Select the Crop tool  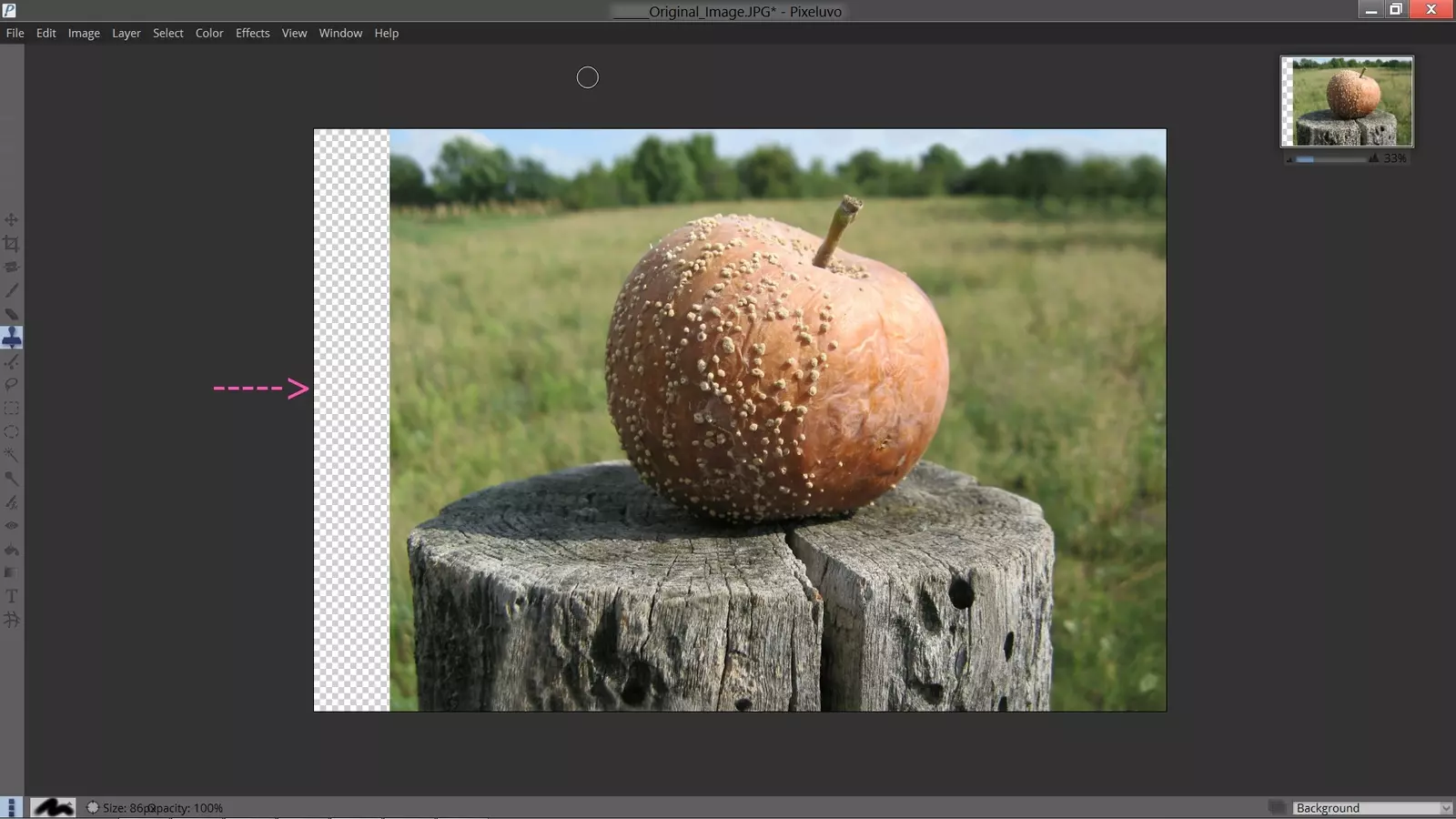pos(11,244)
